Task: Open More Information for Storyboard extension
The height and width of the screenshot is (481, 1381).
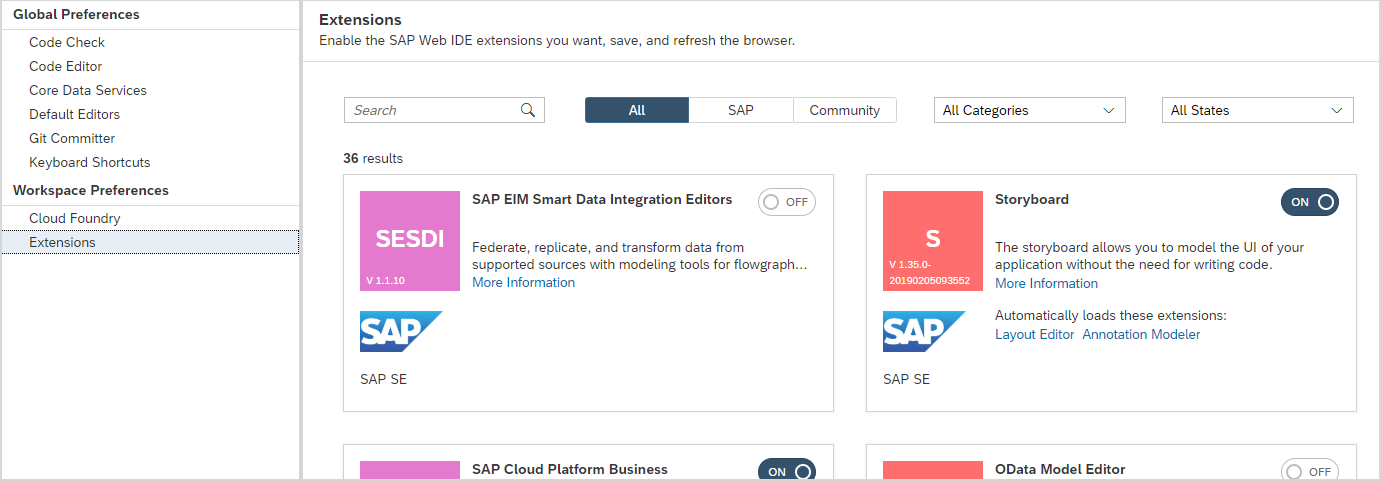Action: (1047, 283)
